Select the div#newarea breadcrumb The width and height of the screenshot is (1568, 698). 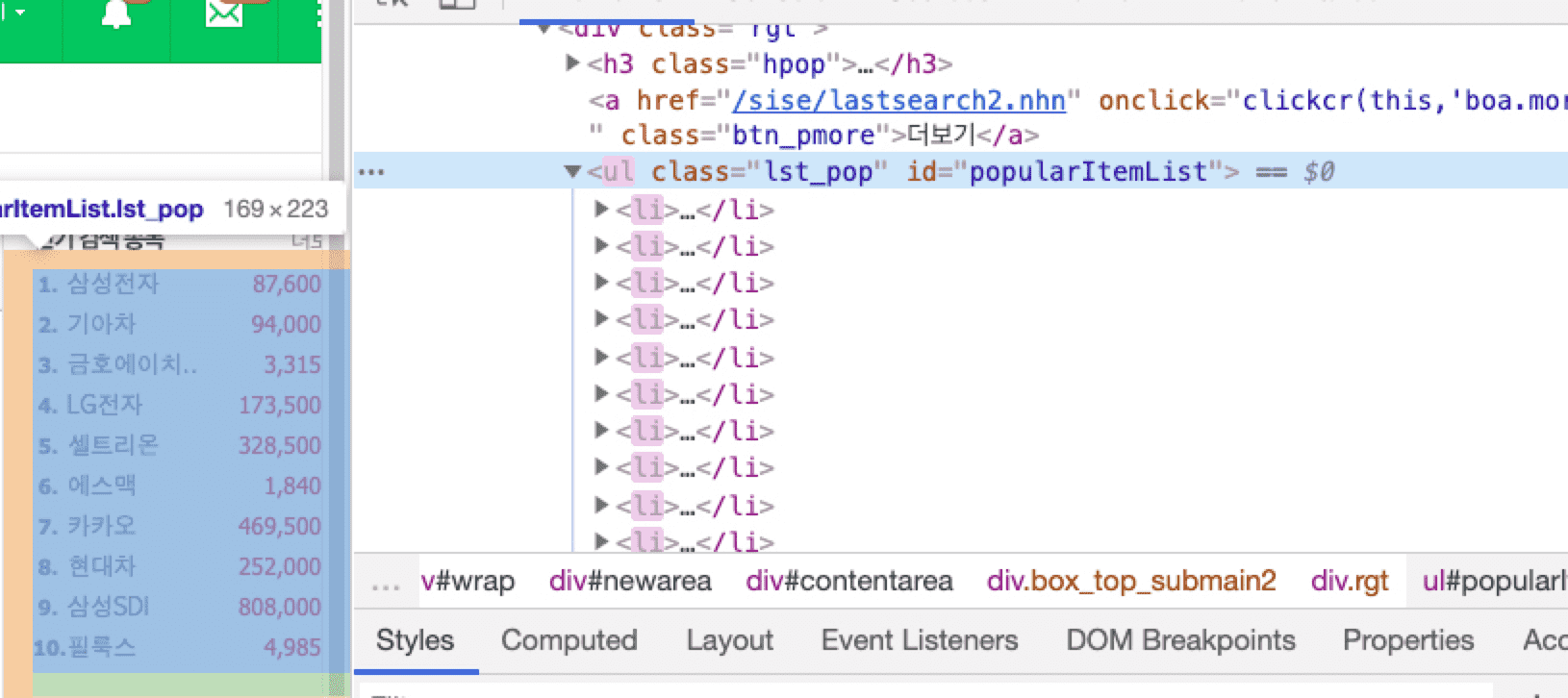coord(630,581)
